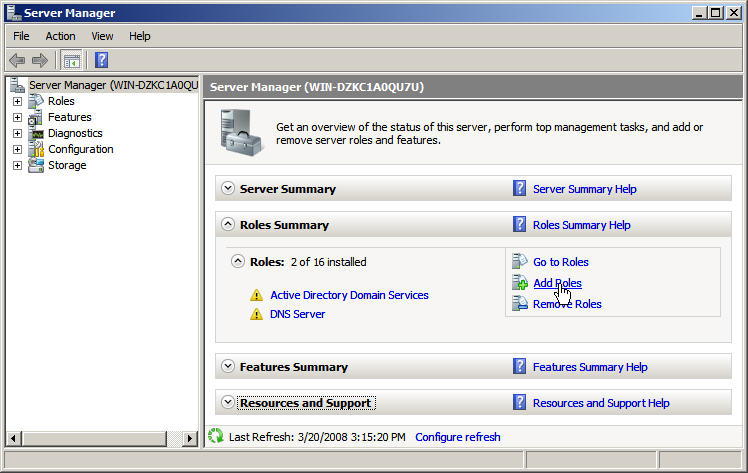
Task: Click the Server Summary heading text
Action: point(288,189)
